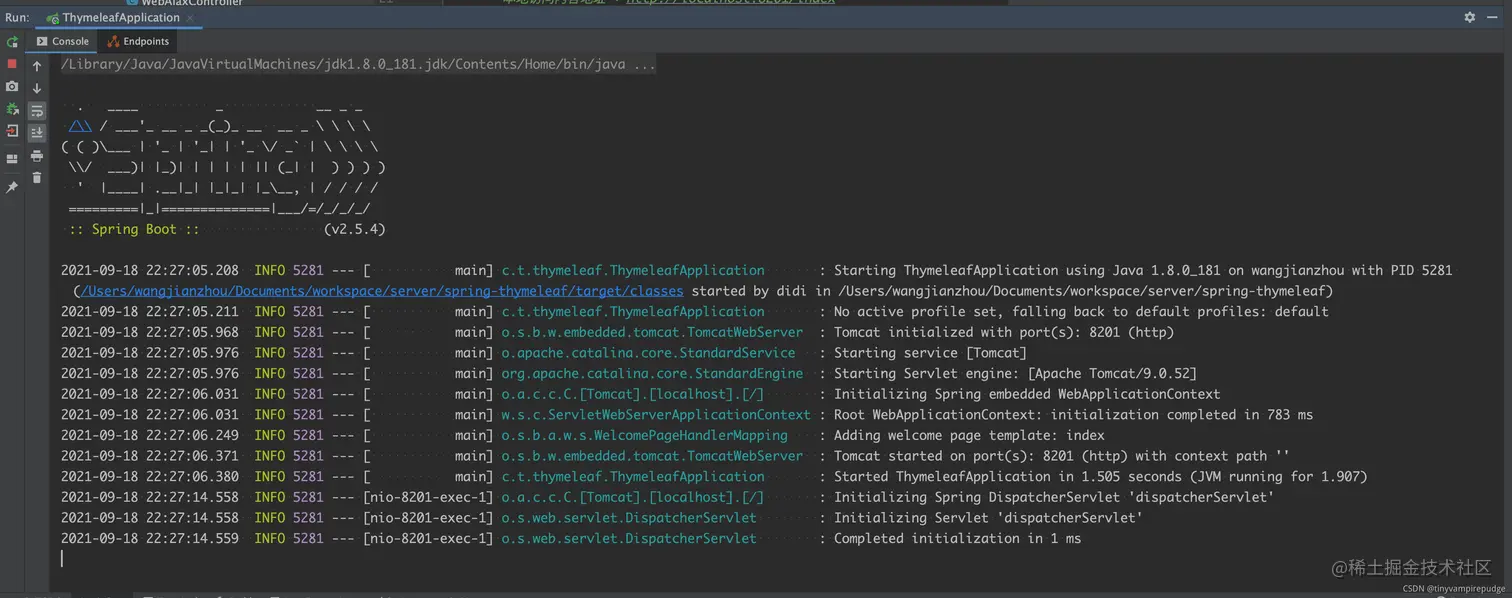Image resolution: width=1512 pixels, height=598 pixels.
Task: Select 'Initializing Spring embedded WebApplicationContext' message
Action: point(1027,394)
